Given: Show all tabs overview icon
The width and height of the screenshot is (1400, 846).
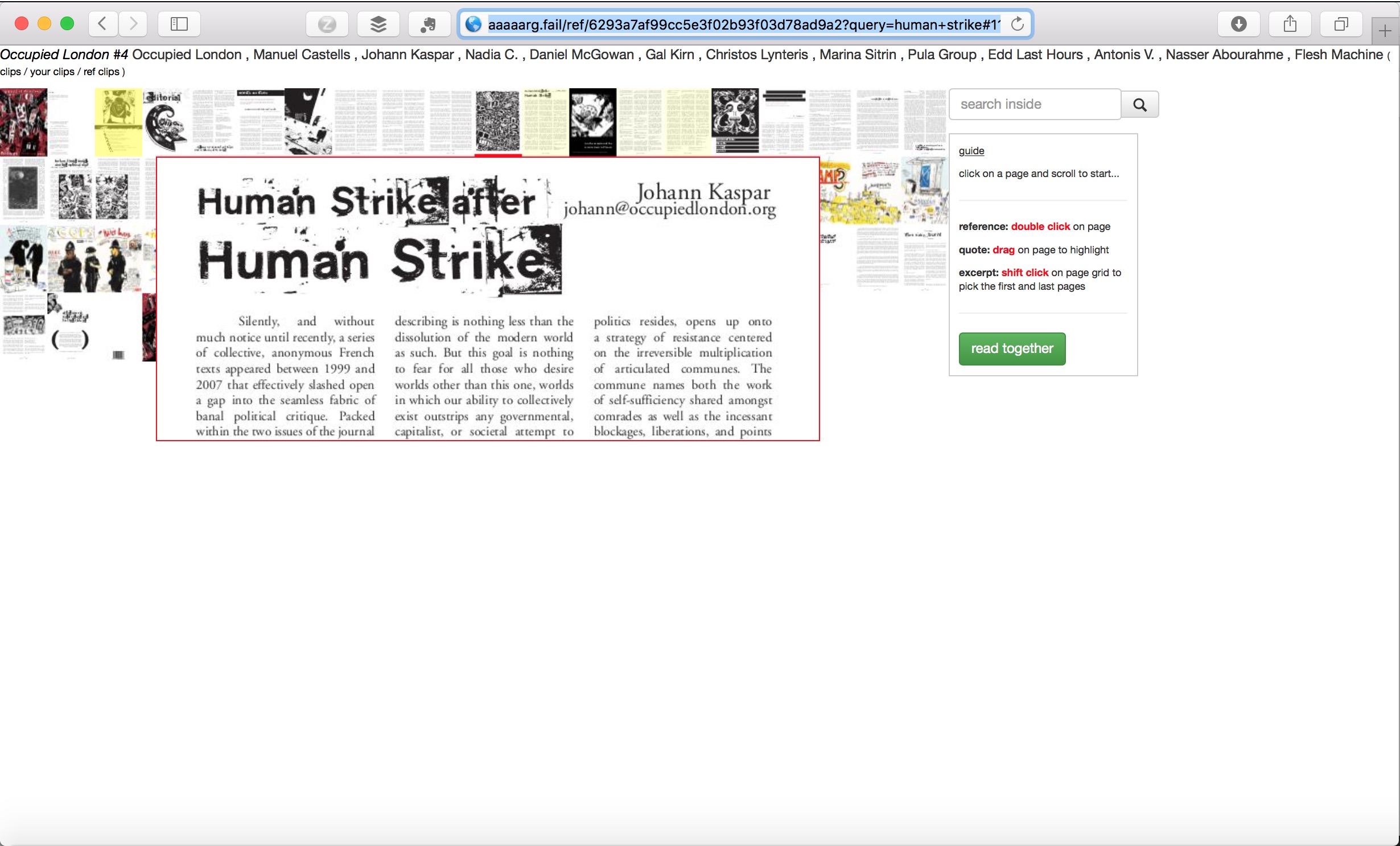Looking at the screenshot, I should [x=1341, y=24].
